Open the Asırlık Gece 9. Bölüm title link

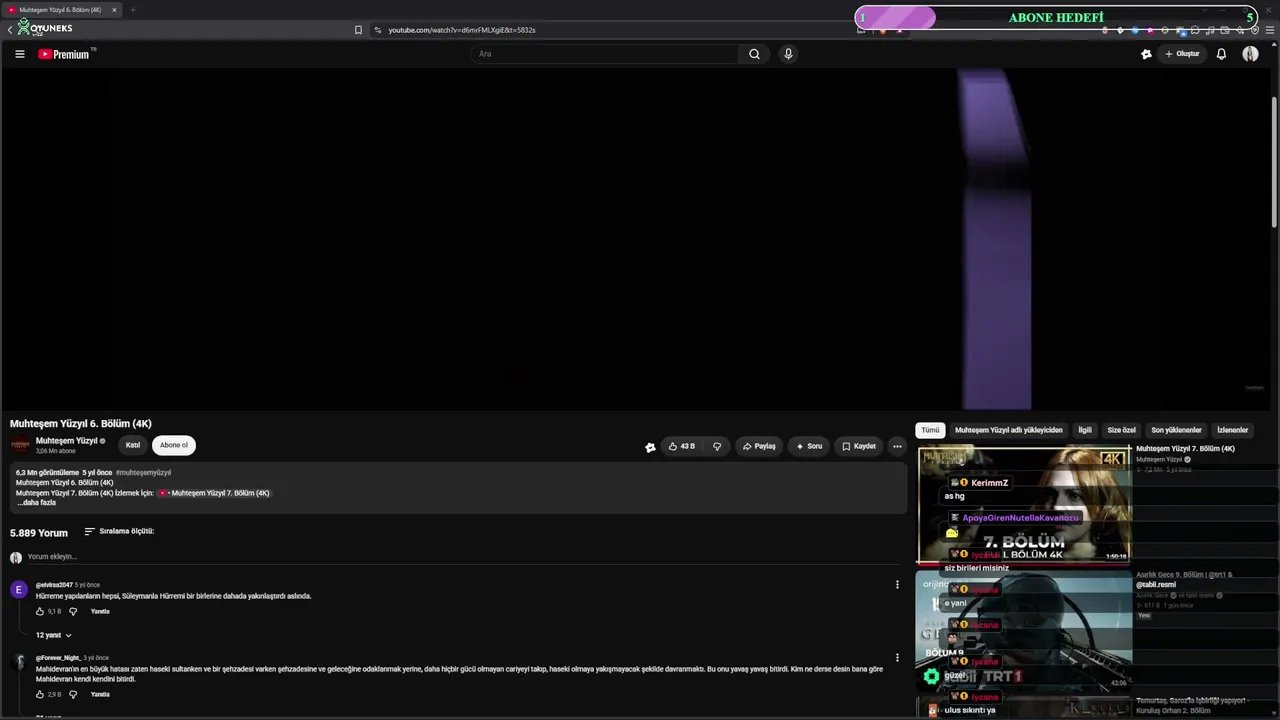pos(1186,580)
